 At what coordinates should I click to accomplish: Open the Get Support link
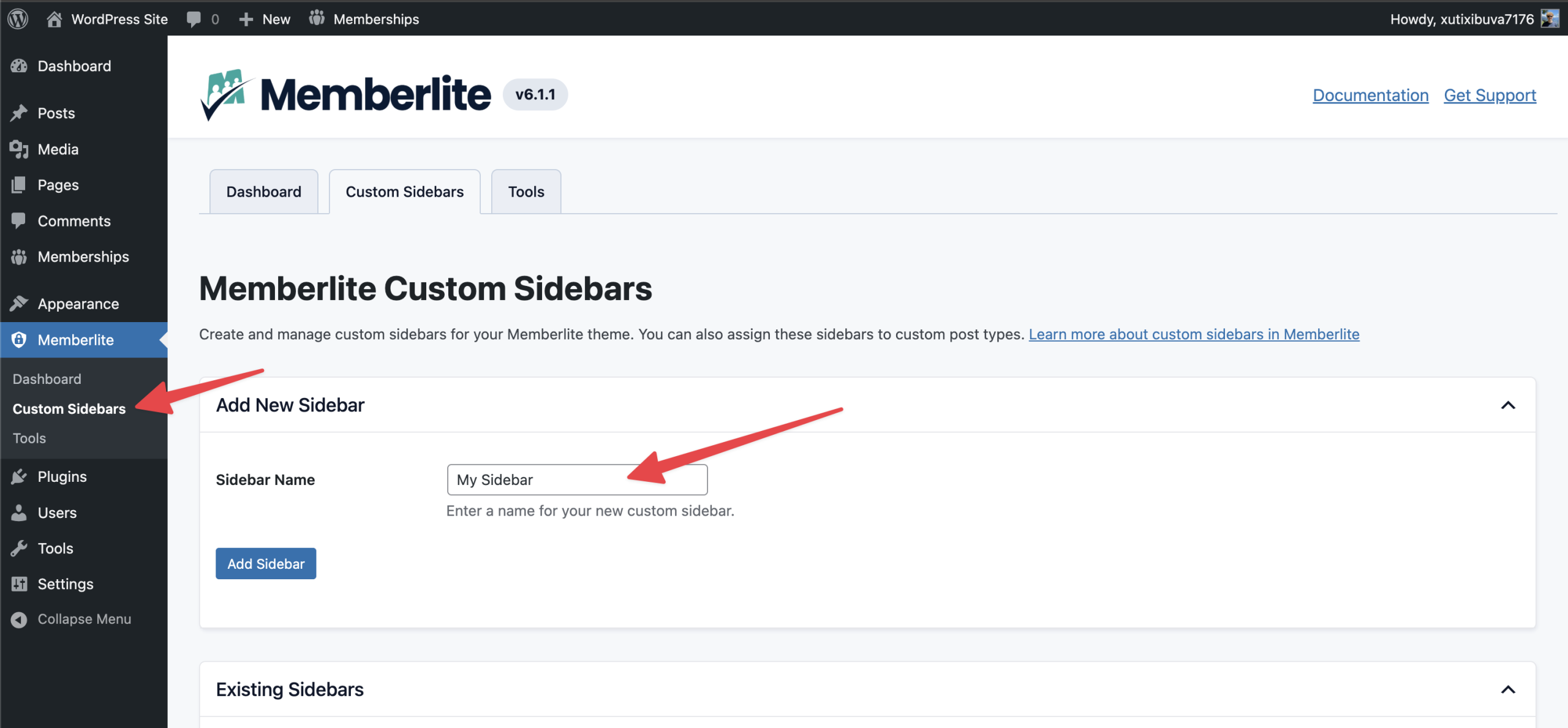click(x=1490, y=96)
